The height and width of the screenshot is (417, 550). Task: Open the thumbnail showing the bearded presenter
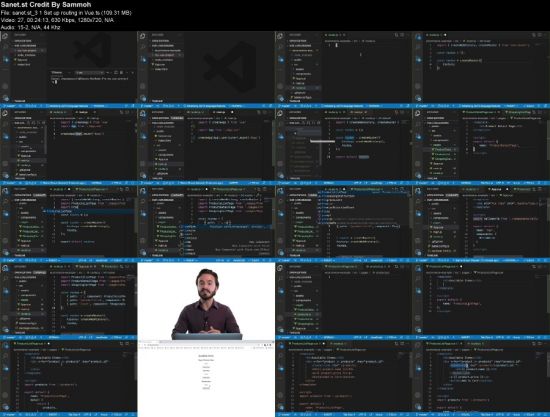pyautogui.click(x=206, y=301)
